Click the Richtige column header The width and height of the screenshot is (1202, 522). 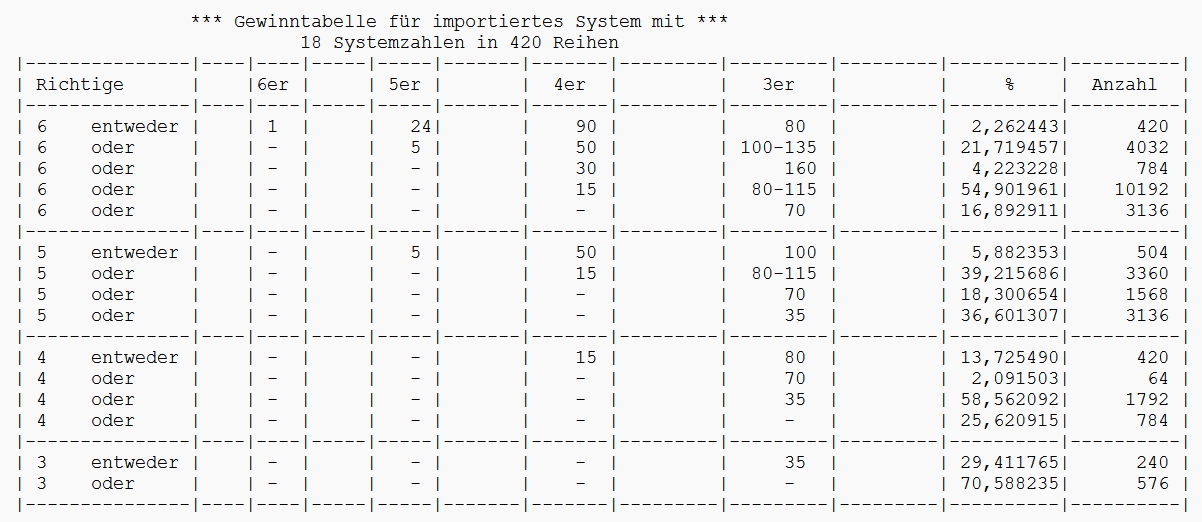(80, 84)
